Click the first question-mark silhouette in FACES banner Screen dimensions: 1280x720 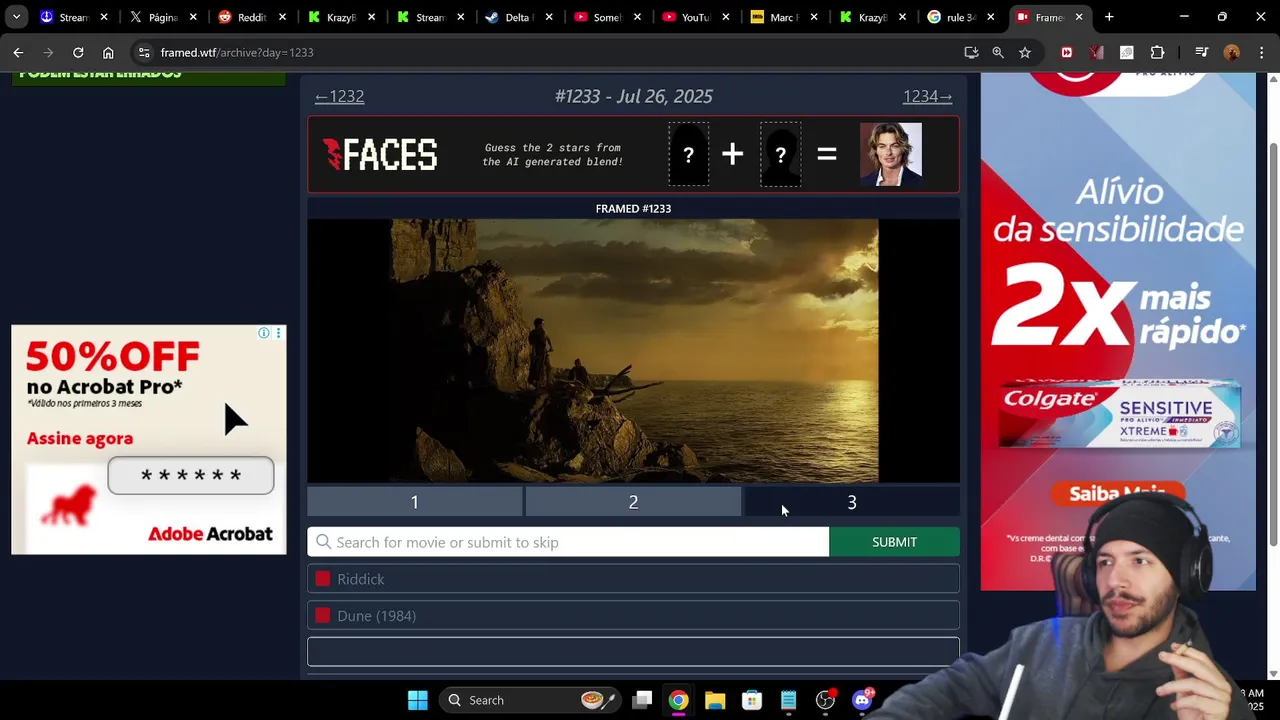[x=688, y=154]
